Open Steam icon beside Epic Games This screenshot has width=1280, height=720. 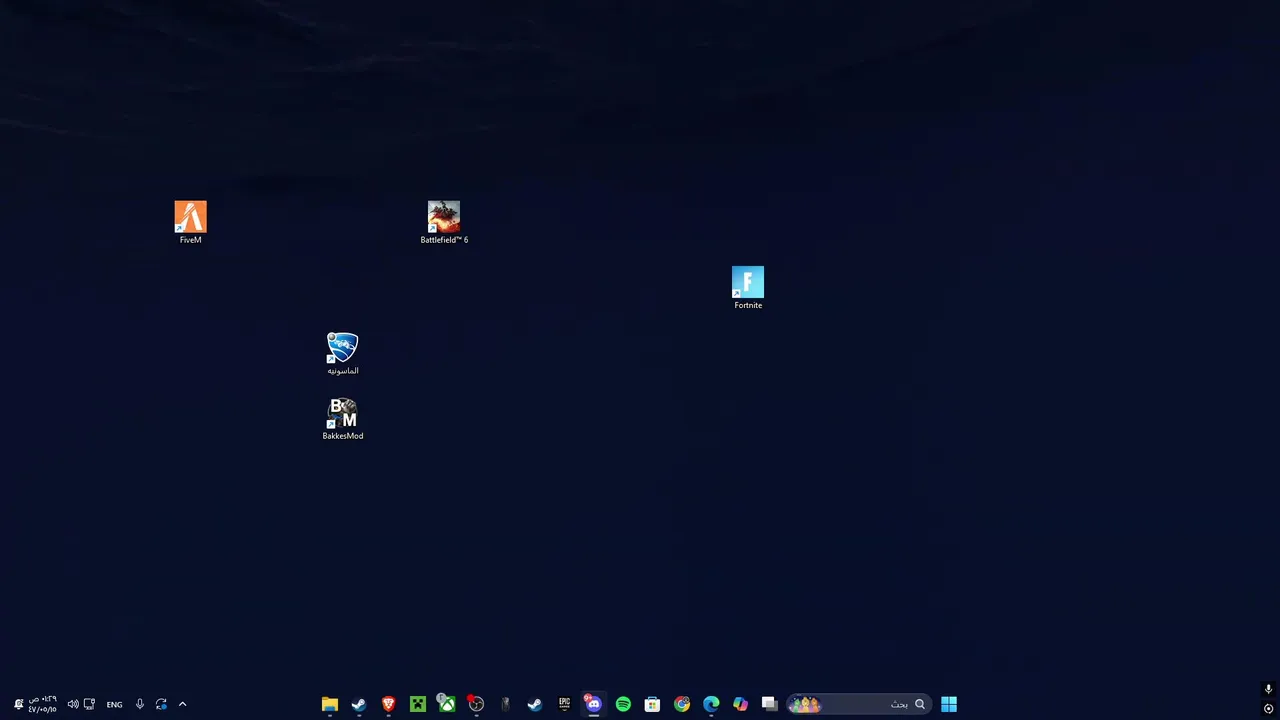[535, 704]
